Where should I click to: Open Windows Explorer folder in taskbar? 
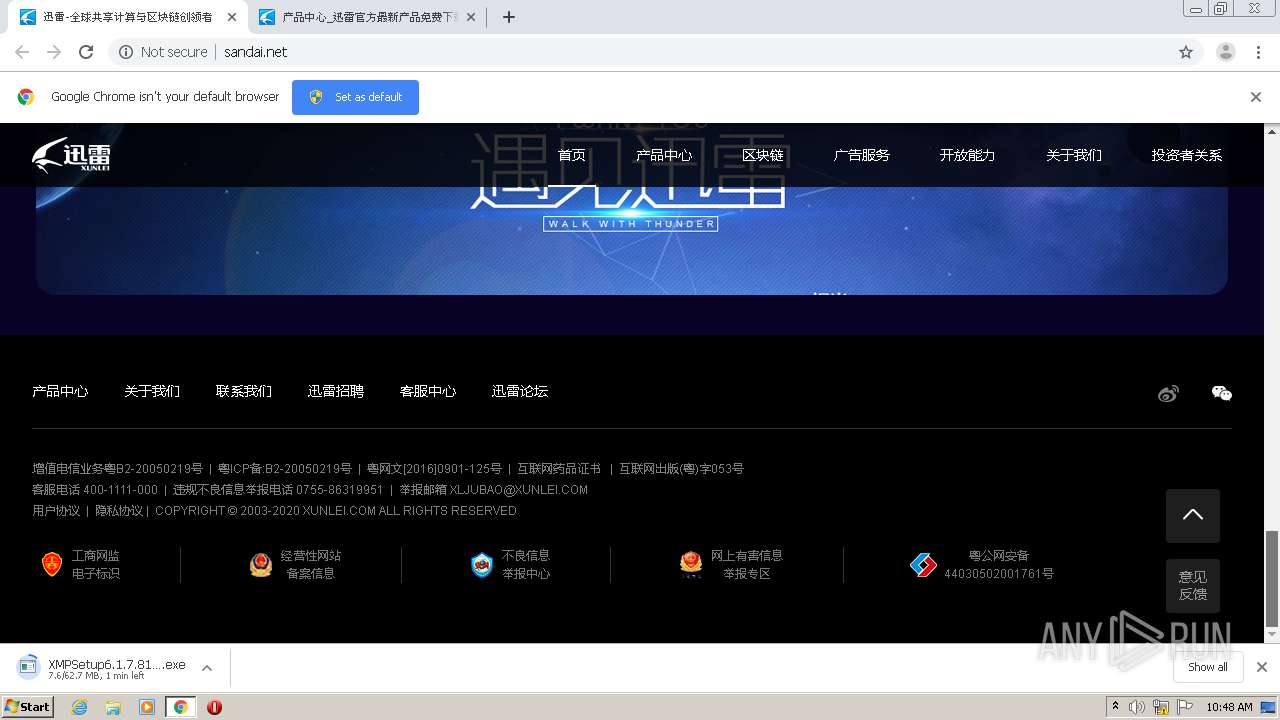tap(113, 707)
